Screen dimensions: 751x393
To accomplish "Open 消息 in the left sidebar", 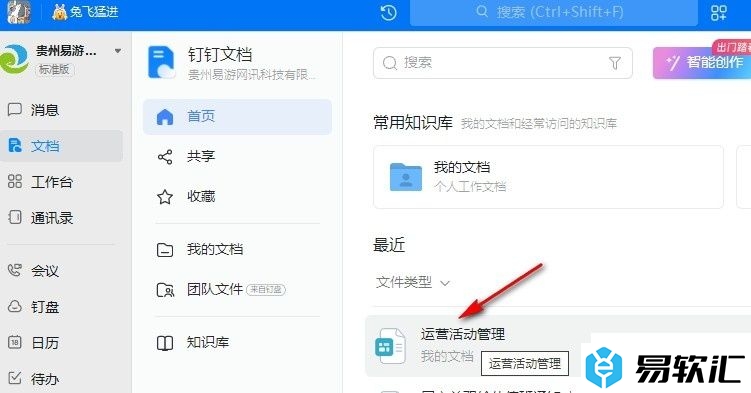I will coord(61,110).
